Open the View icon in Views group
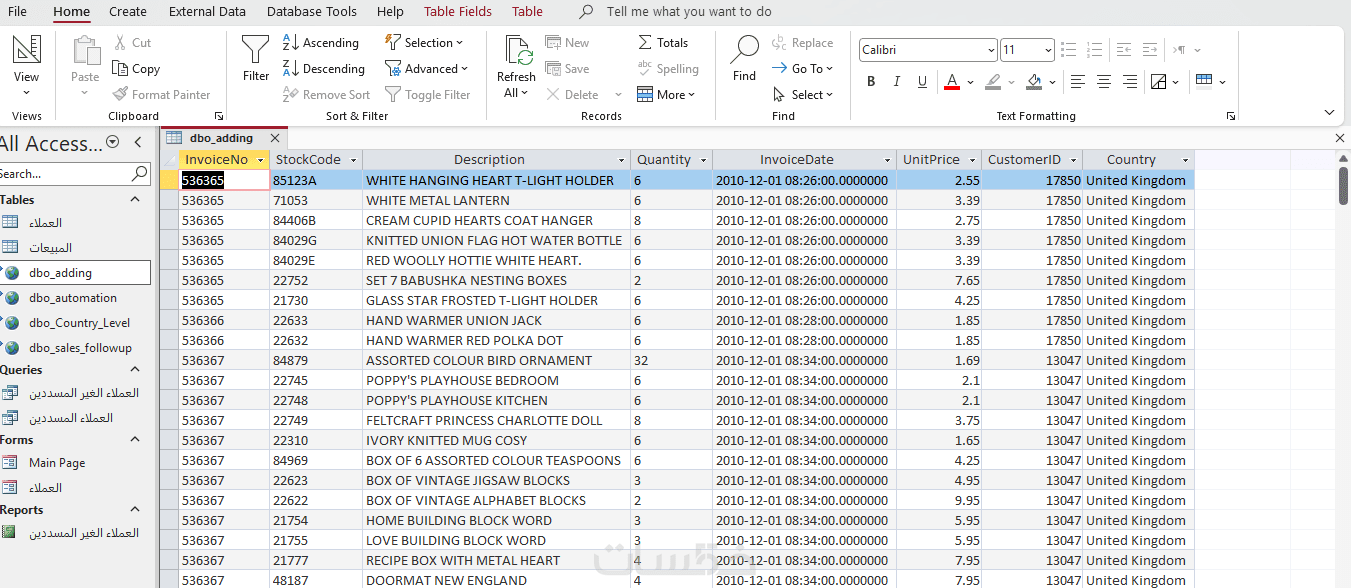This screenshot has width=1351, height=588. pyautogui.click(x=27, y=49)
